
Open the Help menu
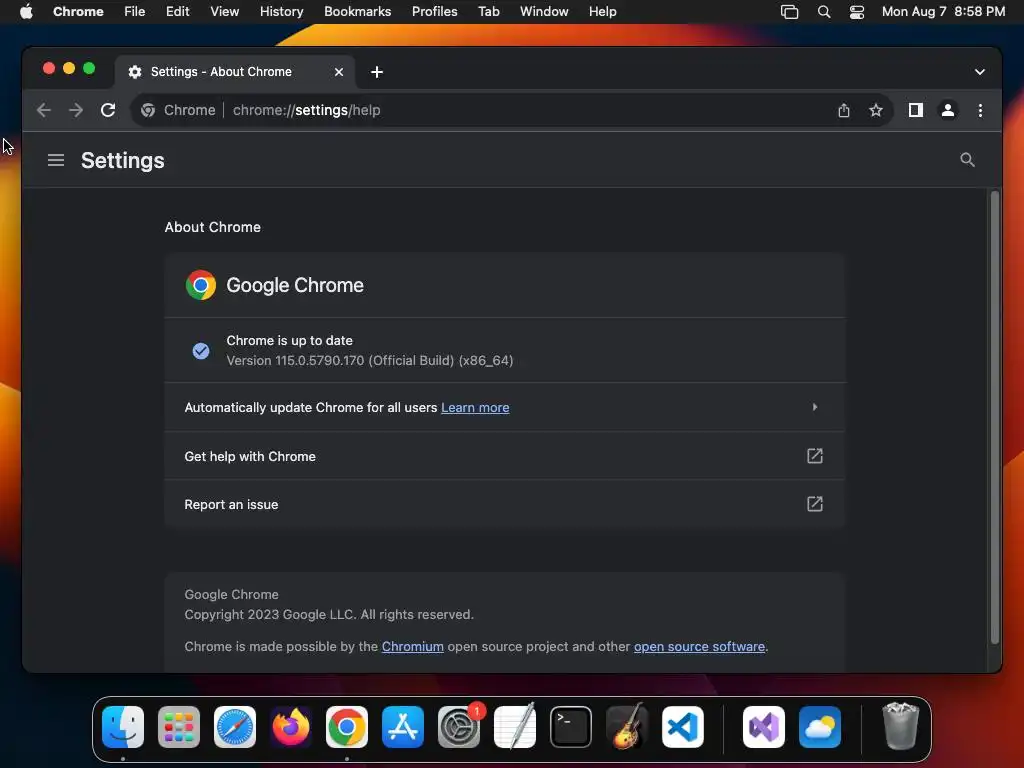point(602,12)
